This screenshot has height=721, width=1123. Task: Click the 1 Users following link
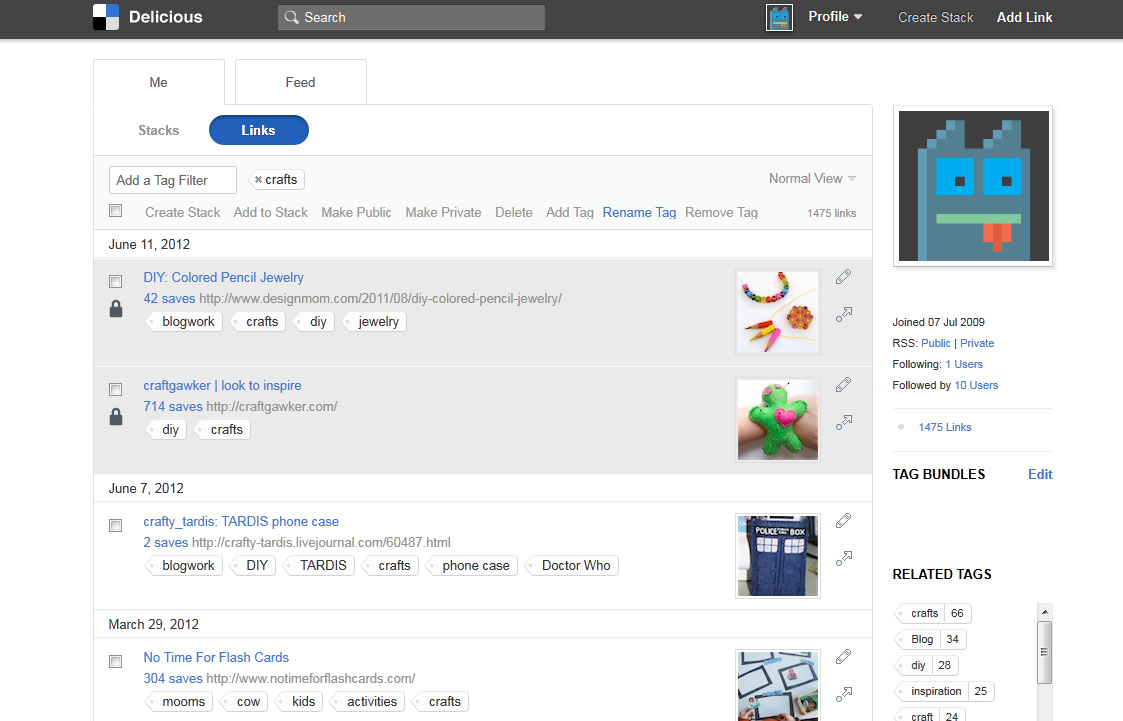pyautogui.click(x=964, y=364)
